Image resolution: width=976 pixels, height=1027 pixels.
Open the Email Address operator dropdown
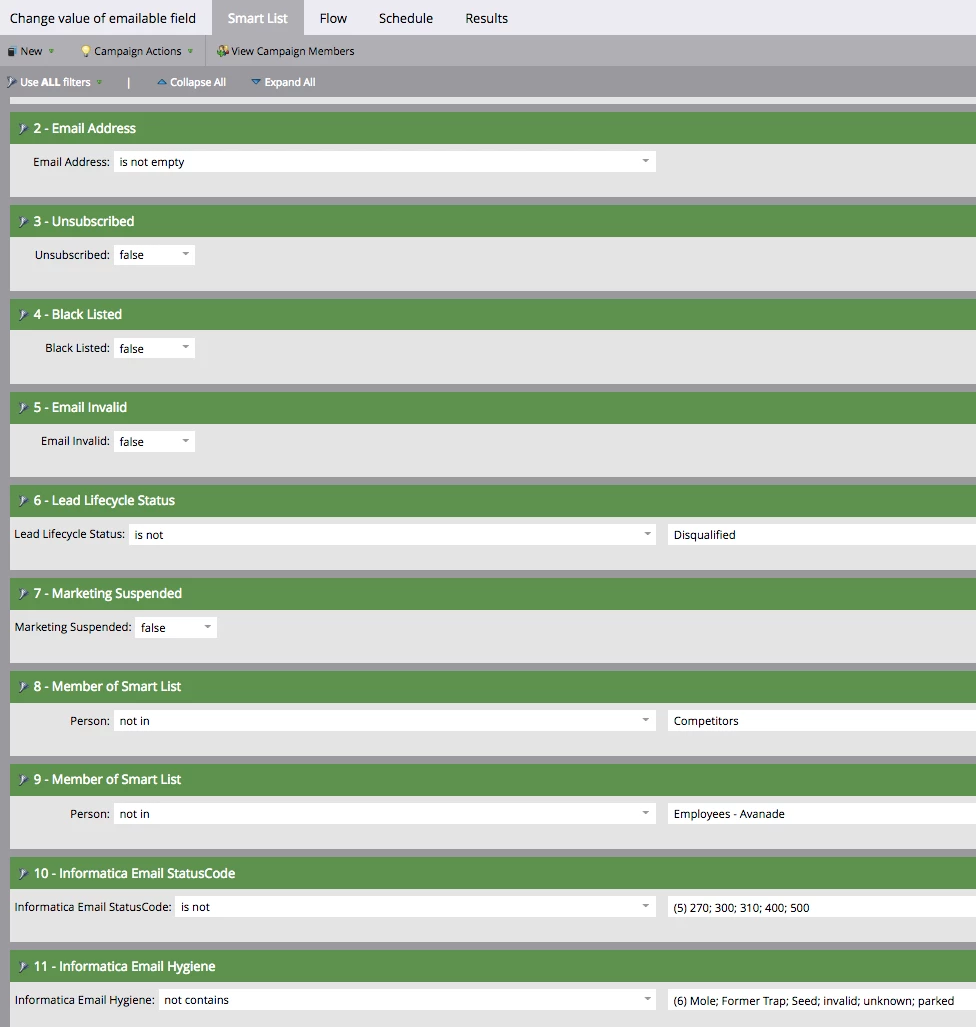pyautogui.click(x=385, y=162)
